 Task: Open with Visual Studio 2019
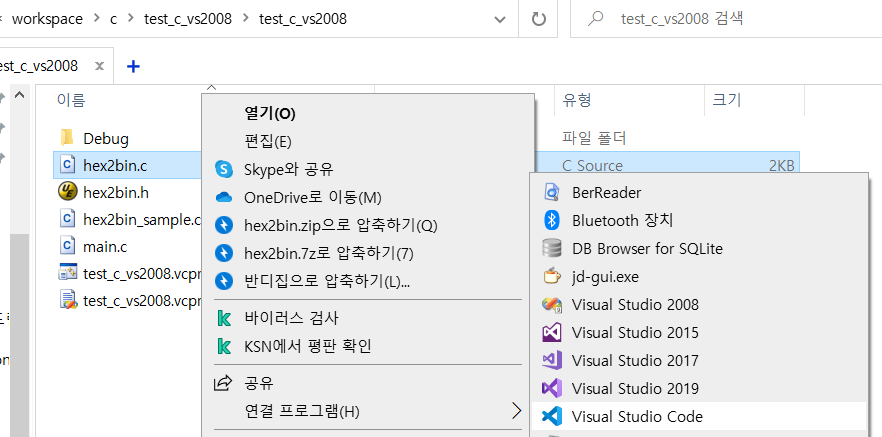(698, 388)
